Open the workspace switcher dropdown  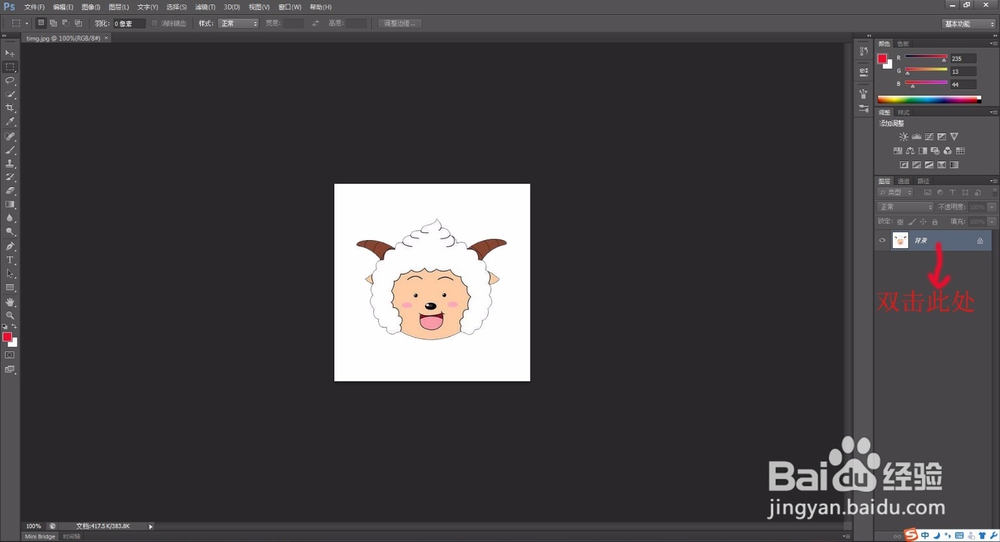(x=969, y=24)
